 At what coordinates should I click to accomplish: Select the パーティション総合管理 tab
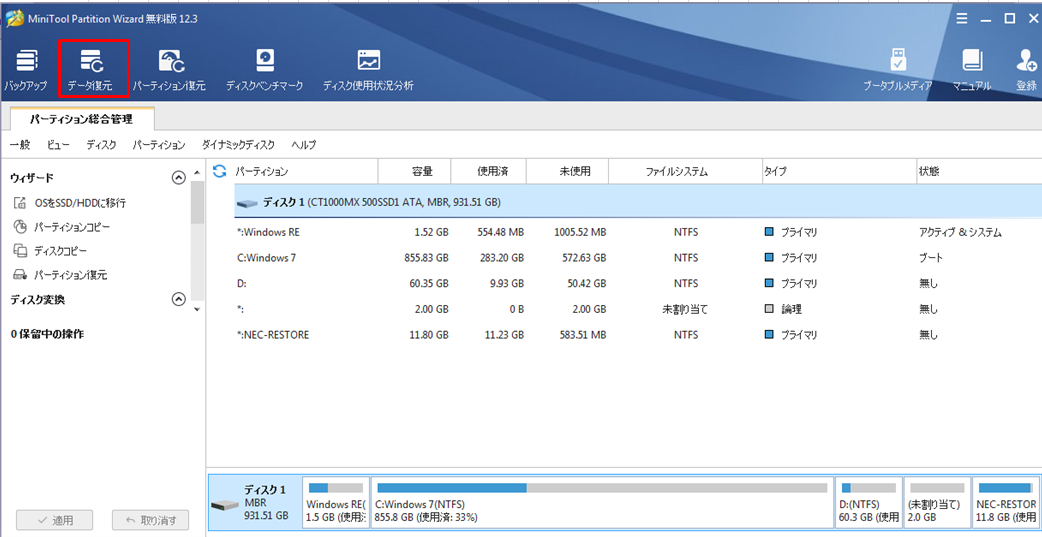[x=82, y=120]
